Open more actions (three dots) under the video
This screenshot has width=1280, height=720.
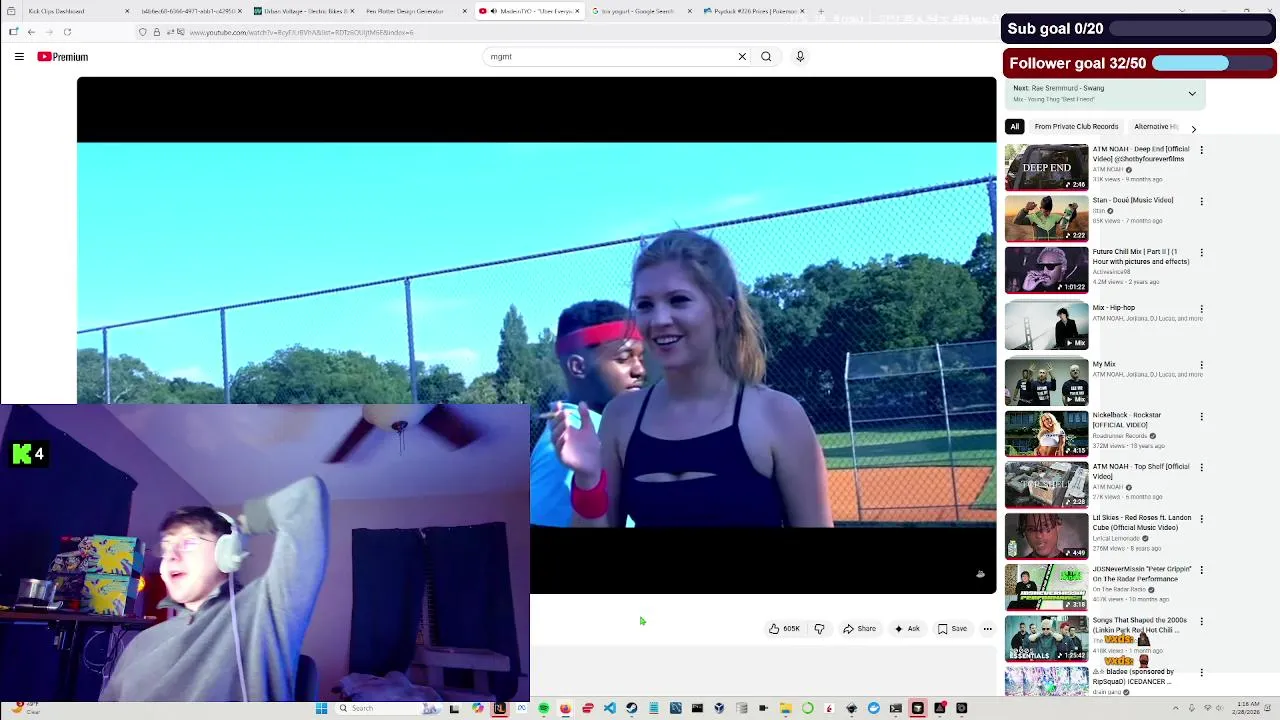tap(987, 629)
